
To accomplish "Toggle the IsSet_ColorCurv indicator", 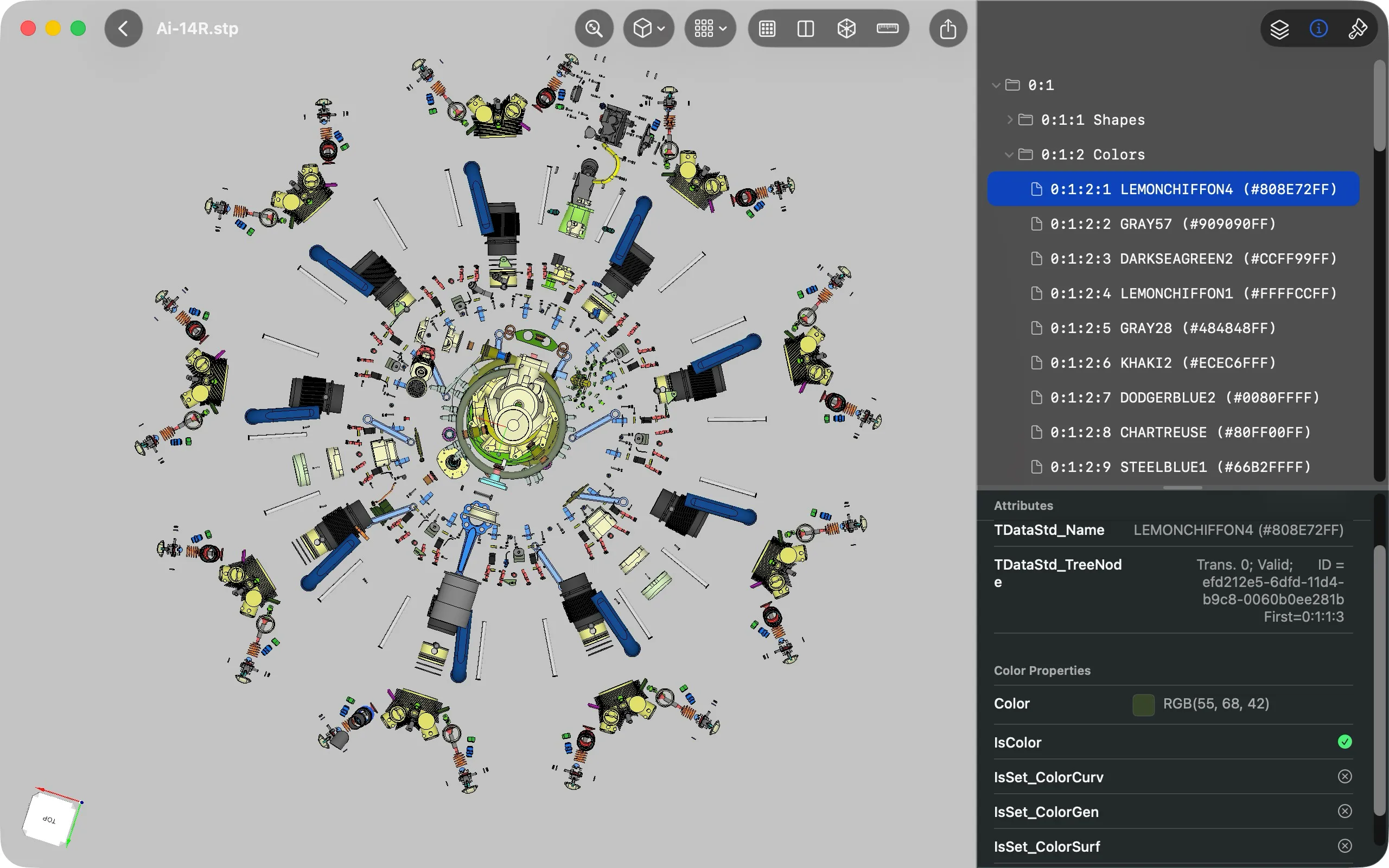I will point(1345,777).
